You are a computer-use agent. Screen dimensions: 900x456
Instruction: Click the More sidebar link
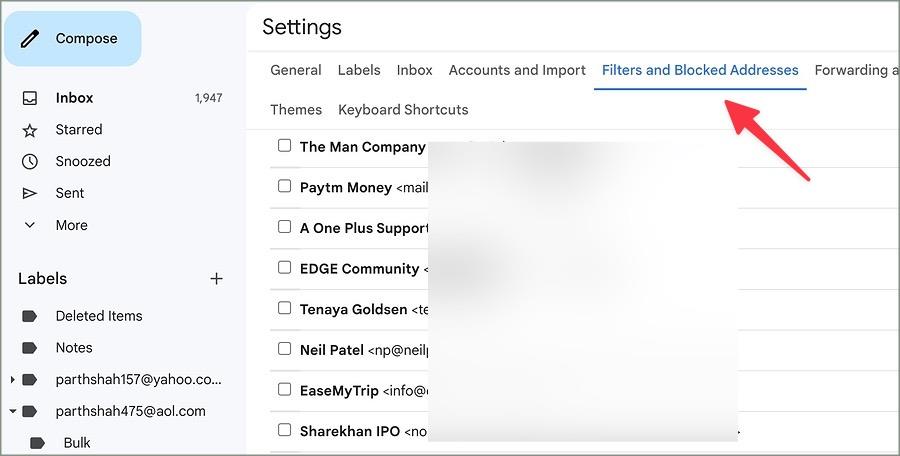[x=71, y=225]
